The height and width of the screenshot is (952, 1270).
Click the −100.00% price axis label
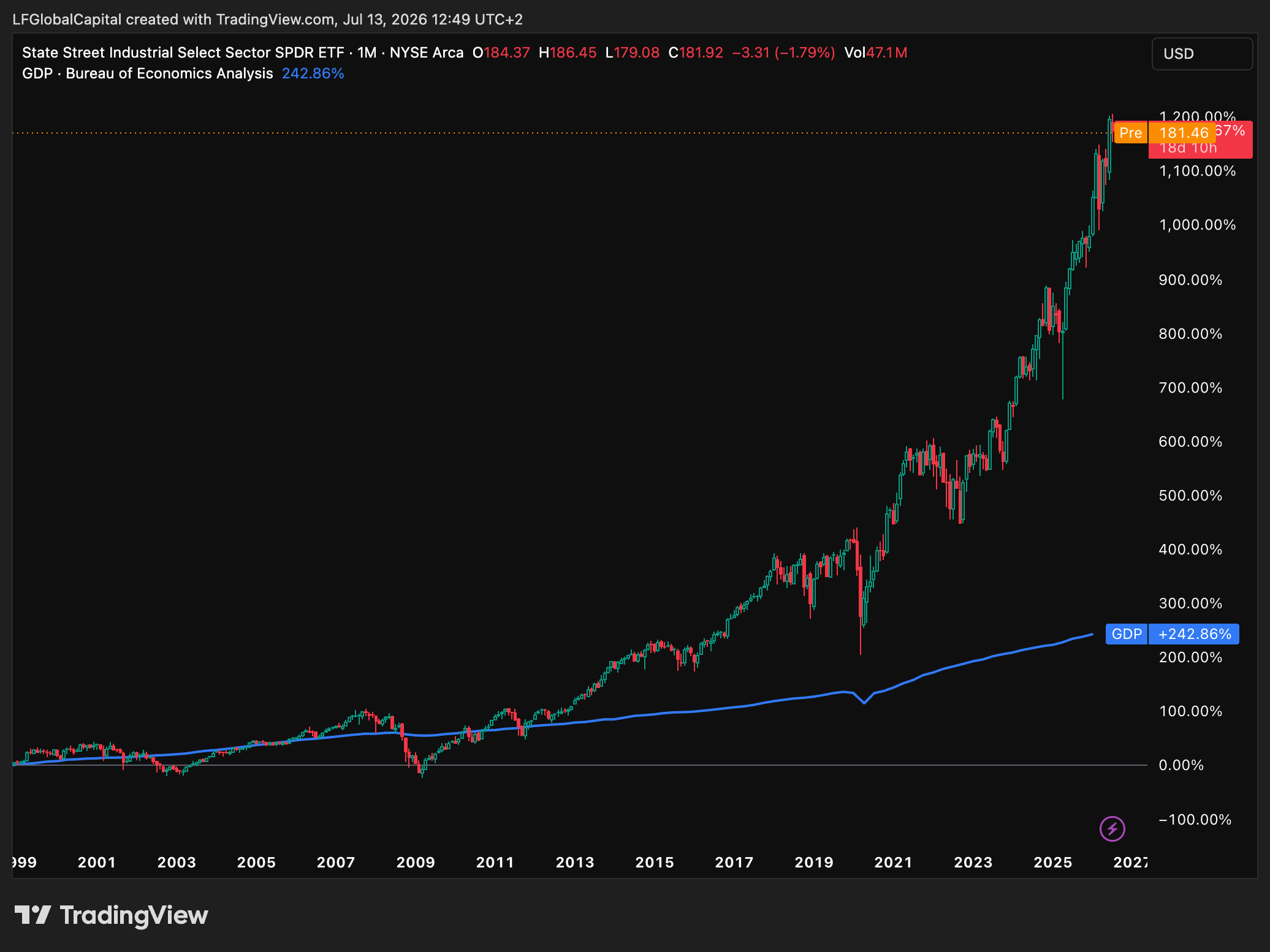coord(1195,820)
